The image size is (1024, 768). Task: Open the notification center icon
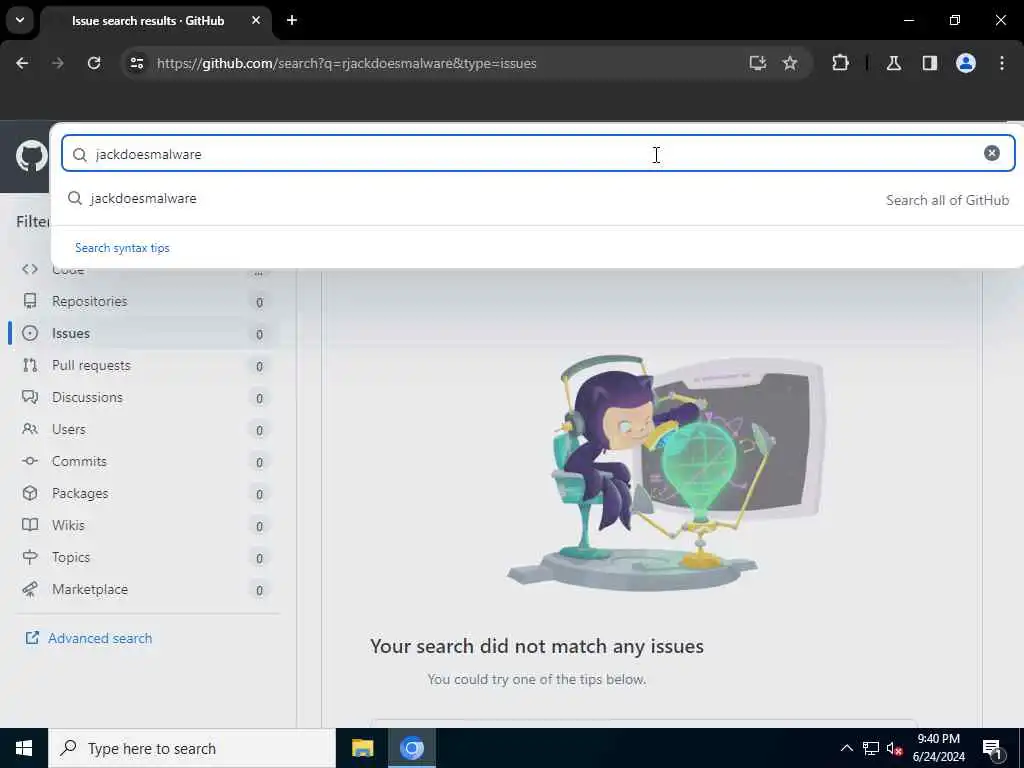click(x=992, y=748)
